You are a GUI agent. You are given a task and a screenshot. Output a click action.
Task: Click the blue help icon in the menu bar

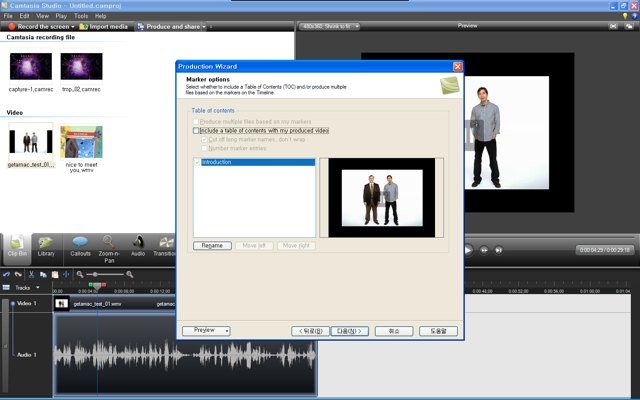pos(635,16)
